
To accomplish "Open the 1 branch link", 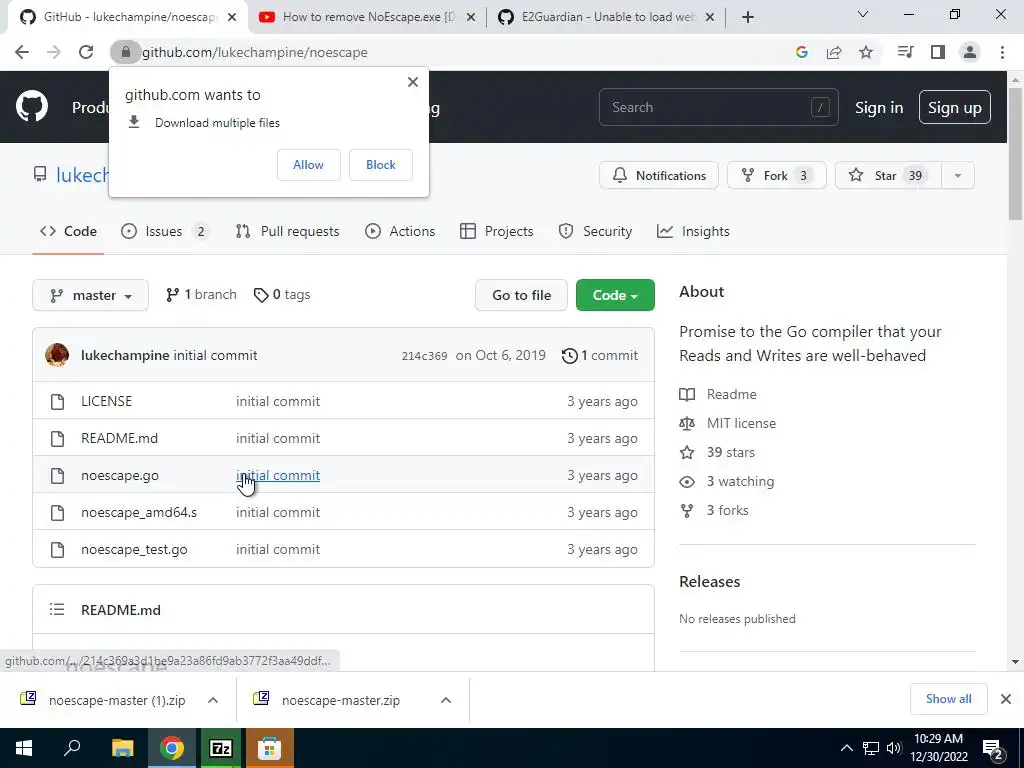I will coord(201,295).
